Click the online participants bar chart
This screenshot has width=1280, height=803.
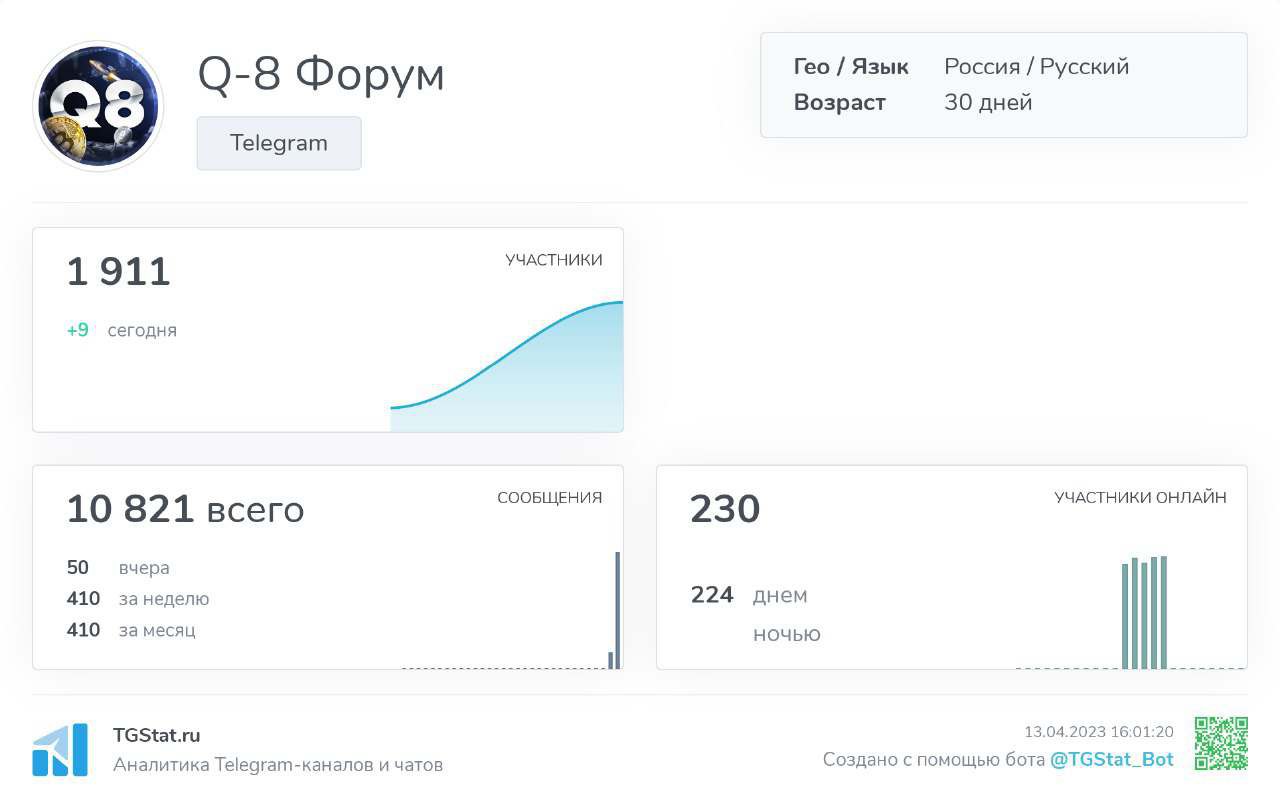(x=1144, y=612)
